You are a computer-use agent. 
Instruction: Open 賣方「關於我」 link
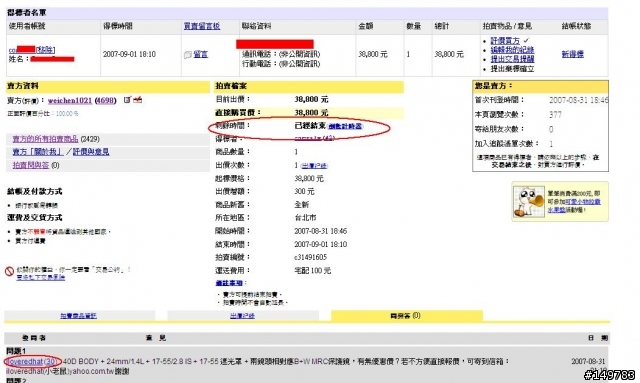tap(38, 152)
